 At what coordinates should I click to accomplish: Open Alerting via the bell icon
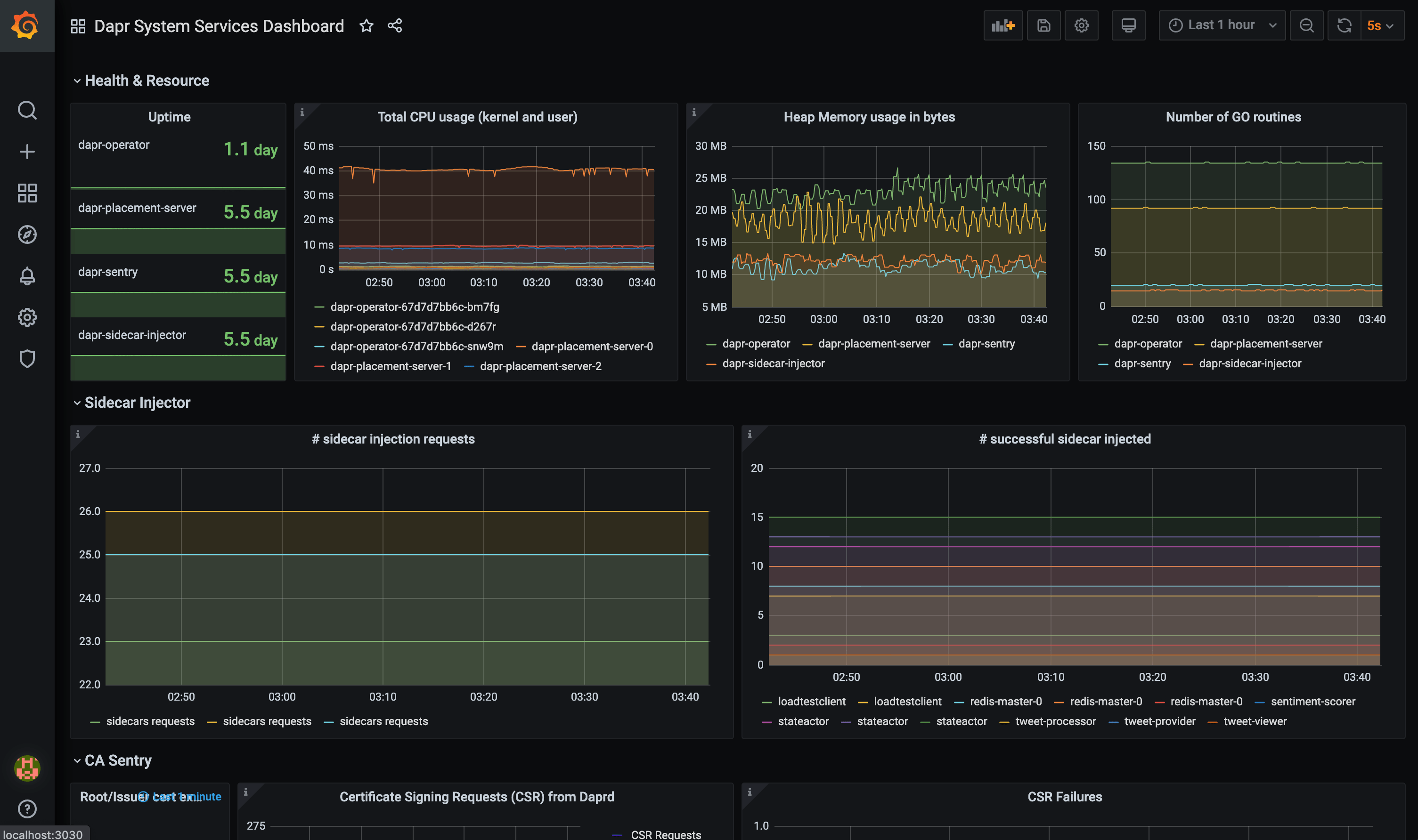click(x=26, y=275)
